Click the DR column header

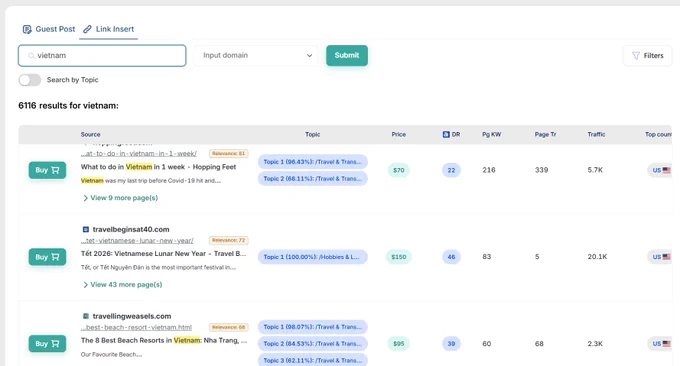pyautogui.click(x=456, y=134)
